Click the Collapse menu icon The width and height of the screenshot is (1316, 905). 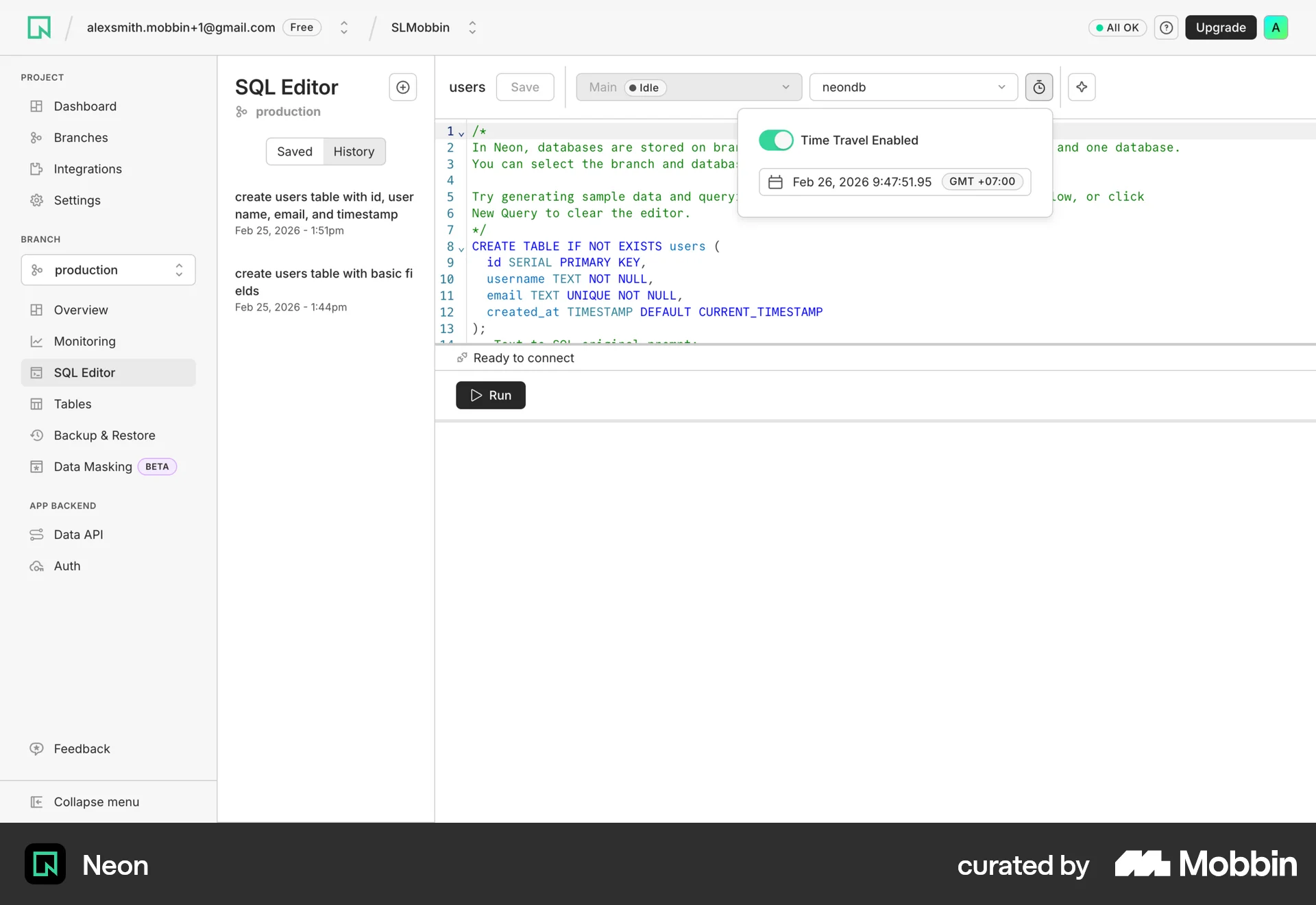tap(36, 802)
